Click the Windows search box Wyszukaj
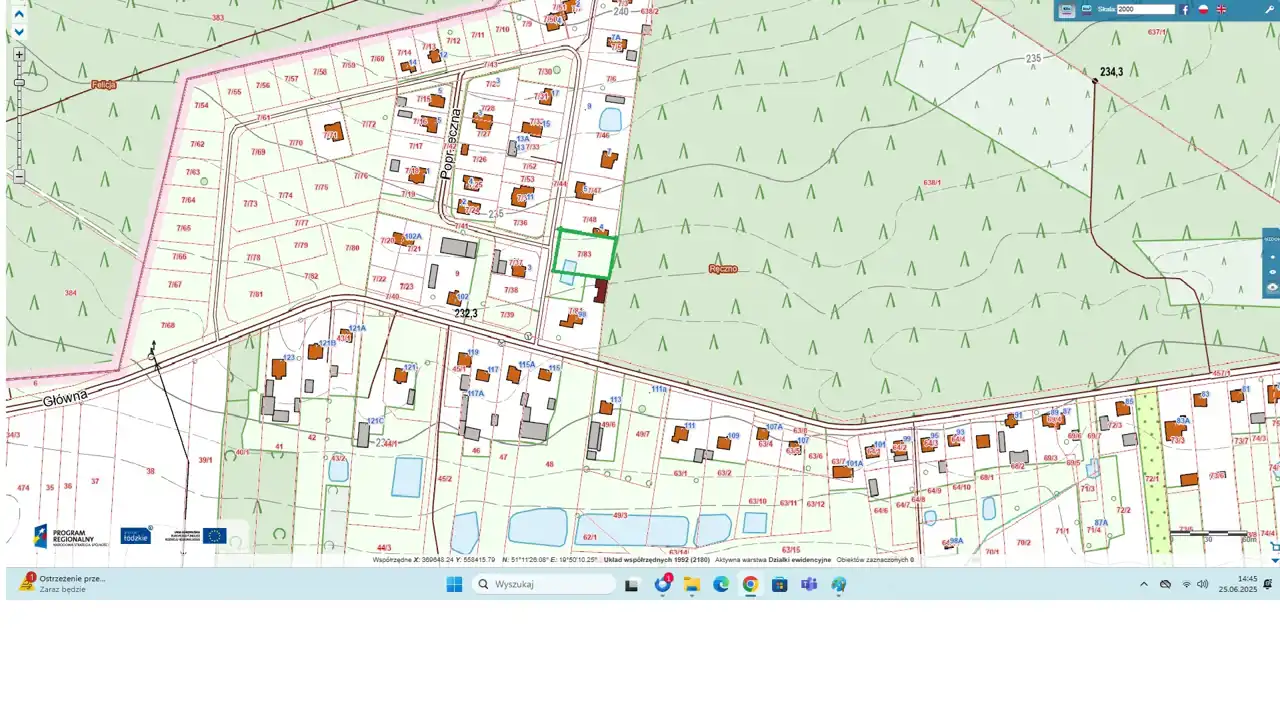This screenshot has width=1280, height=722. coord(545,585)
